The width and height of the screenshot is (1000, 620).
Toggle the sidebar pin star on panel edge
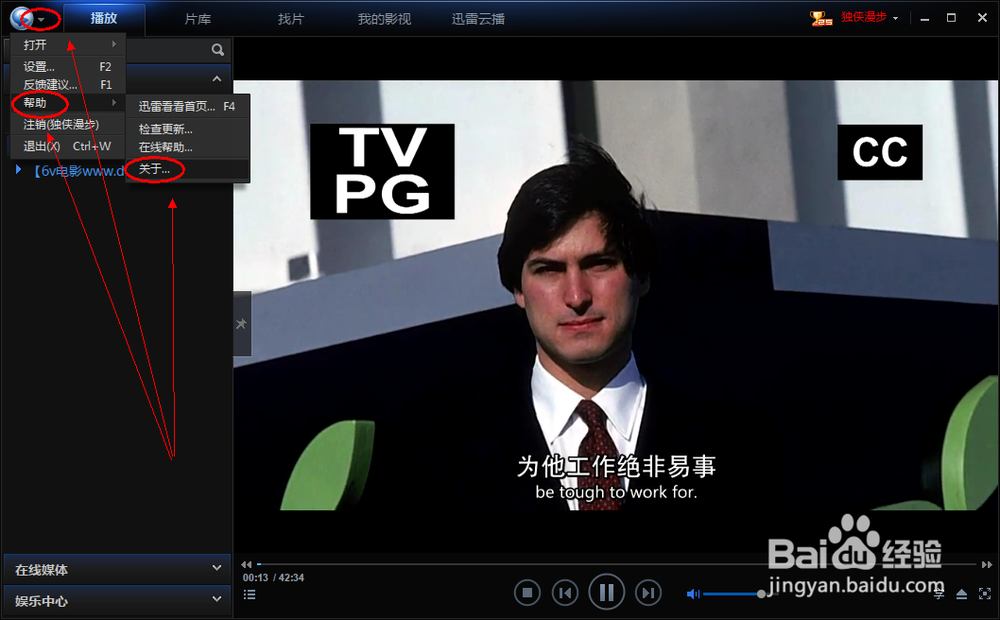[241, 324]
